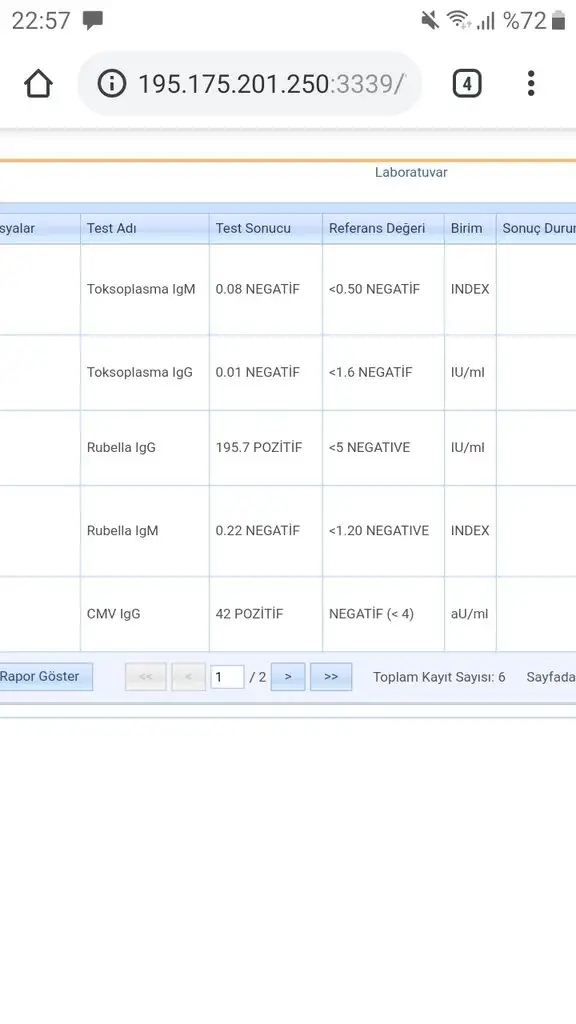The width and height of the screenshot is (576, 1024).
Task: Click reference value <0.50 NEGATİF
Action: pos(374,289)
